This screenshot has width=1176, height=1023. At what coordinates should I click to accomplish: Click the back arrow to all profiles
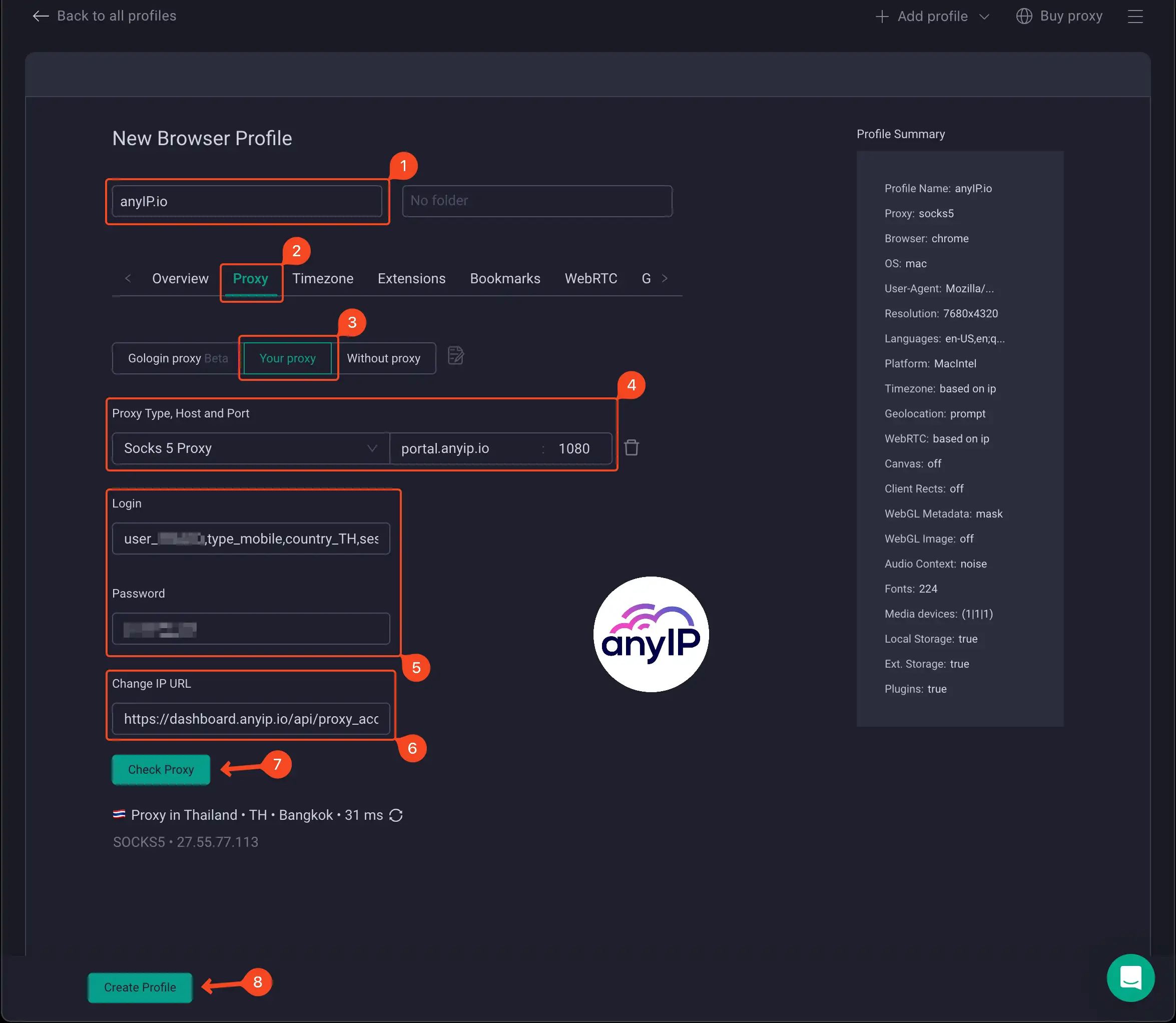click(41, 16)
